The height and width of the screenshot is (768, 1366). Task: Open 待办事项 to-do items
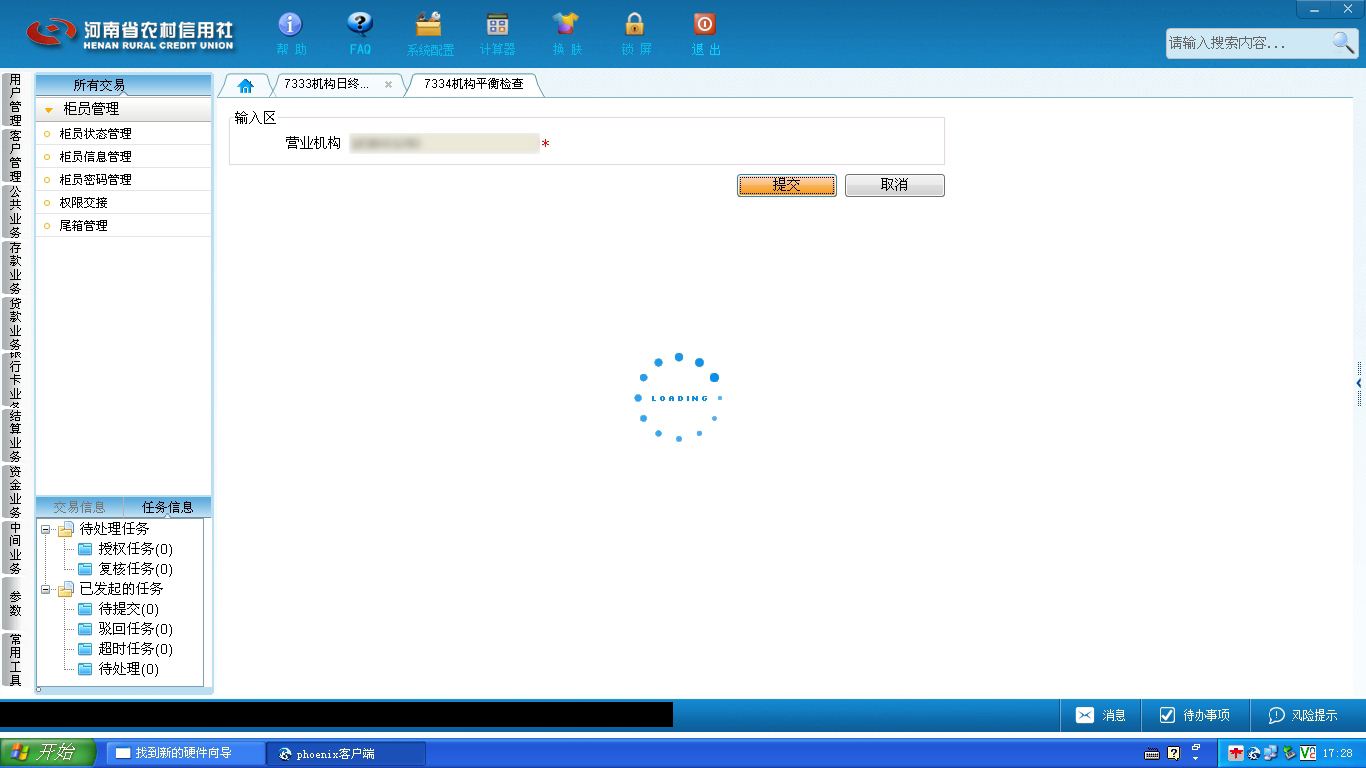point(1194,715)
